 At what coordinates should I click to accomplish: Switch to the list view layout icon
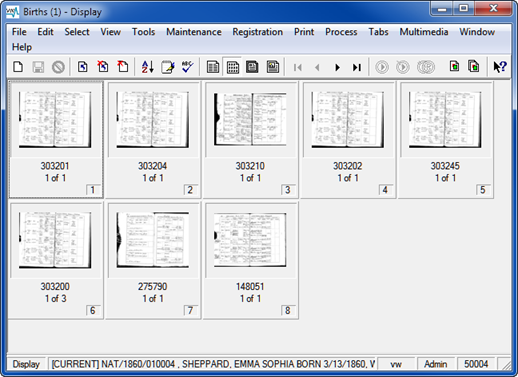click(213, 67)
